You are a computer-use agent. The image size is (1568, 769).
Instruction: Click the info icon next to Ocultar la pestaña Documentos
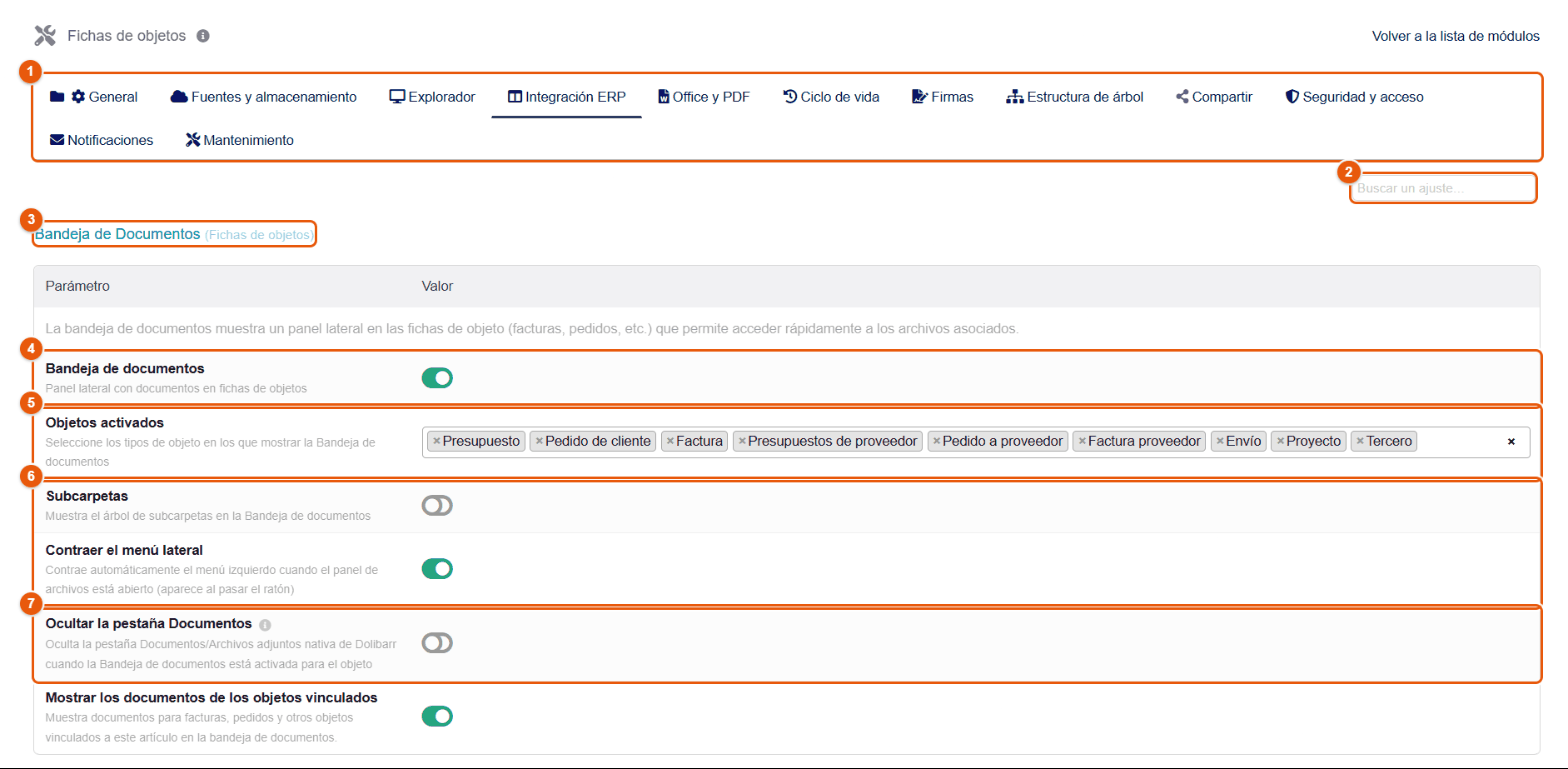tap(265, 624)
